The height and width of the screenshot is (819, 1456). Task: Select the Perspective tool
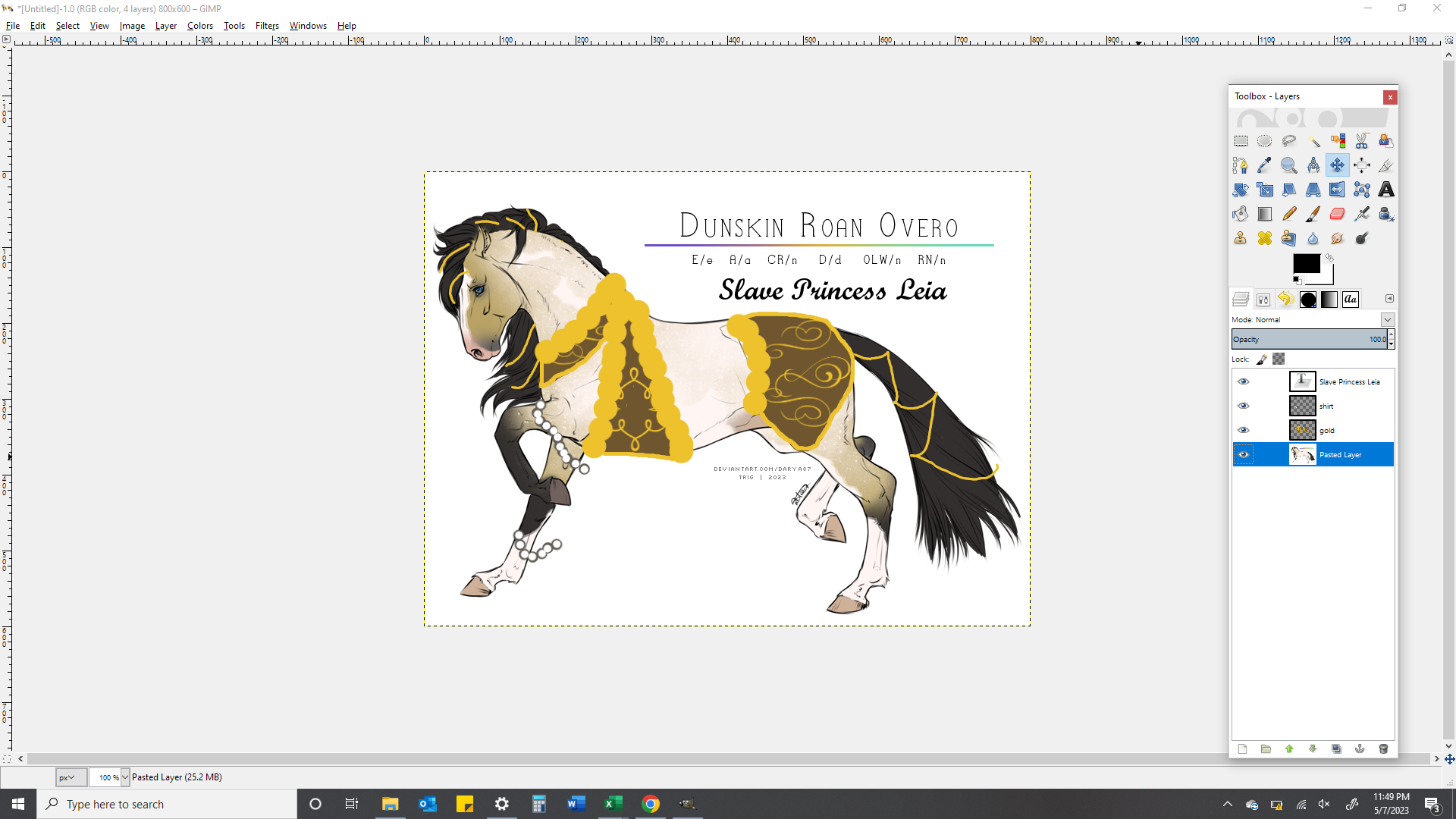[1313, 190]
